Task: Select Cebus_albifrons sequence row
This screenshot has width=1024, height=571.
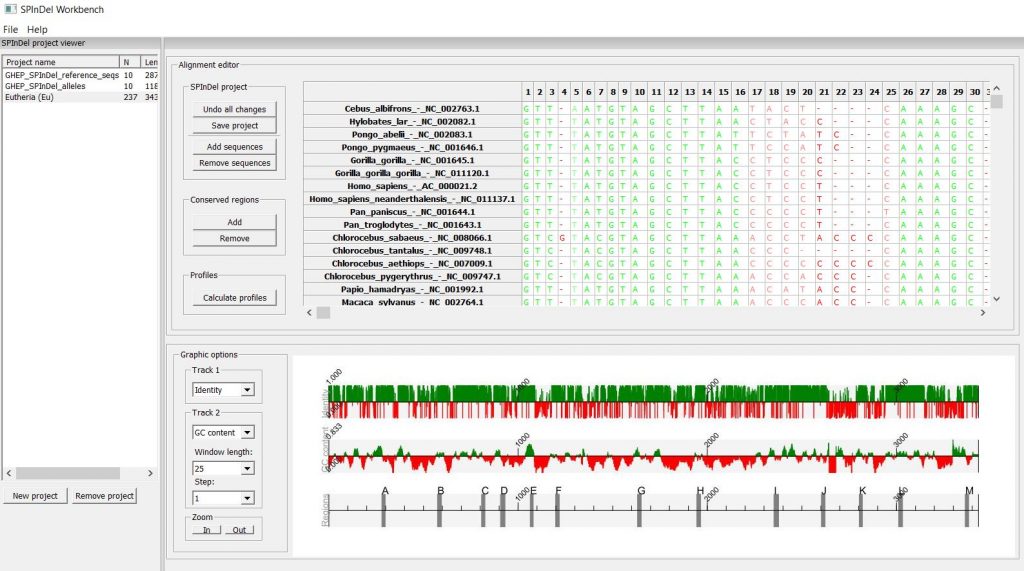Action: click(x=412, y=108)
